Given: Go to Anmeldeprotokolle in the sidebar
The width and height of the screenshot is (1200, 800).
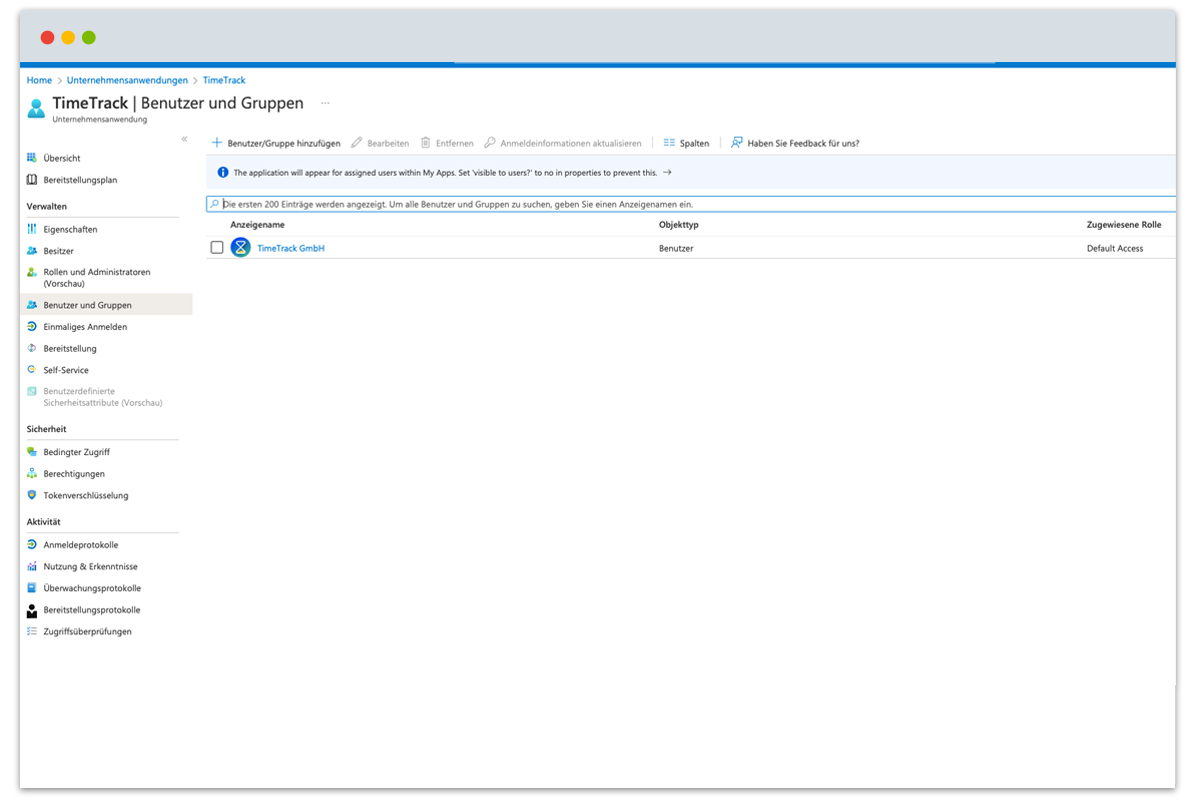Looking at the screenshot, I should [x=80, y=545].
